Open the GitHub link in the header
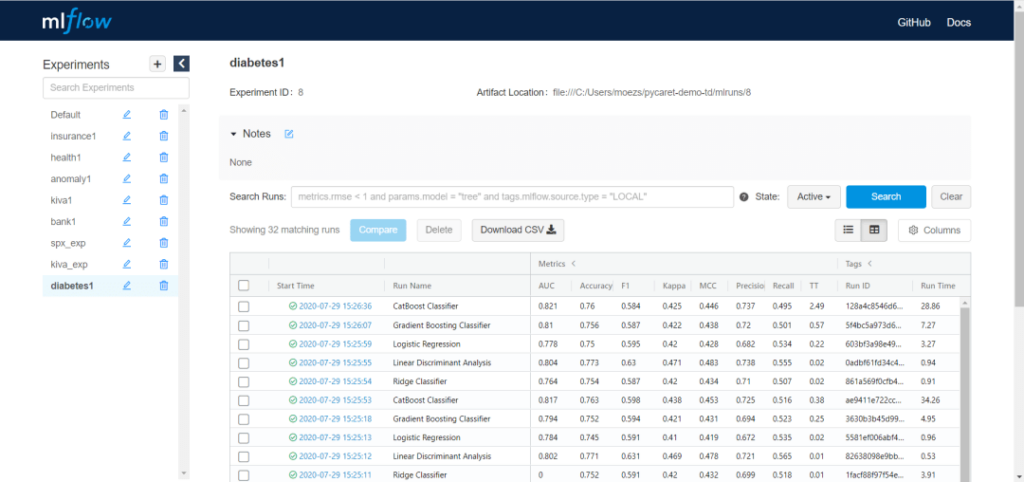The width and height of the screenshot is (1024, 482). point(914,22)
